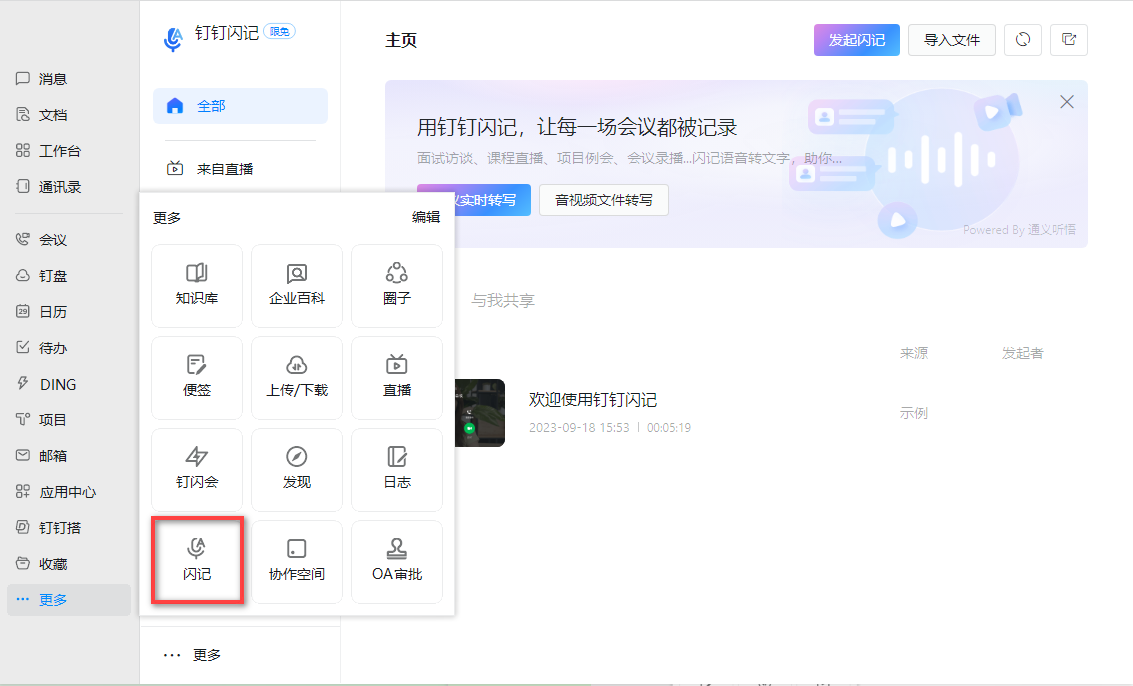Open 圈子 tile in the popup
1133x686 pixels.
click(x=397, y=286)
